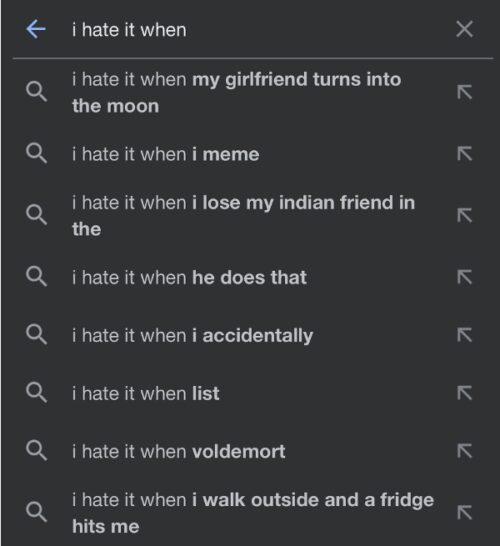Image resolution: width=500 pixels, height=546 pixels.
Task: Click the arrow next to the 'fridge hits me' suggestion
Action: [465, 513]
